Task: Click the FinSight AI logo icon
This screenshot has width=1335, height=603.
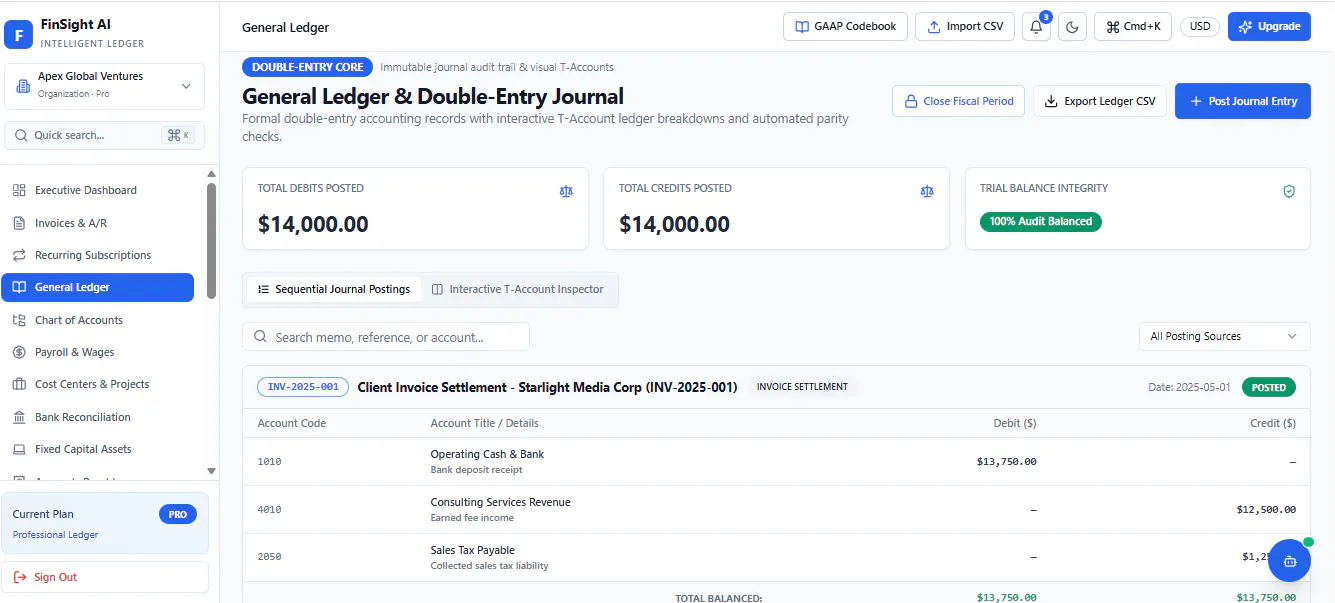Action: coord(19,34)
